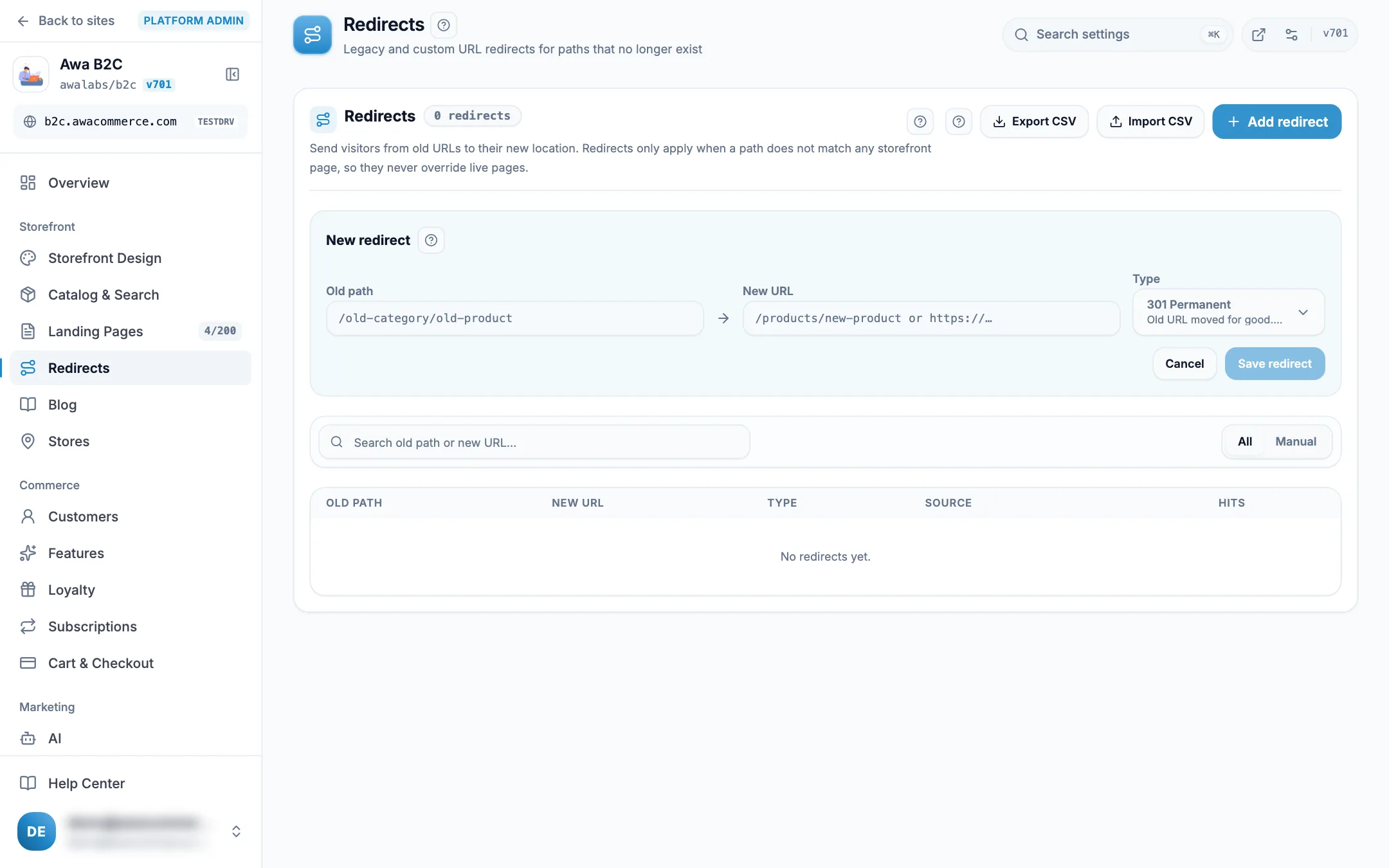Focus the Old path input field
Image resolution: width=1389 pixels, height=868 pixels.
tap(514, 318)
